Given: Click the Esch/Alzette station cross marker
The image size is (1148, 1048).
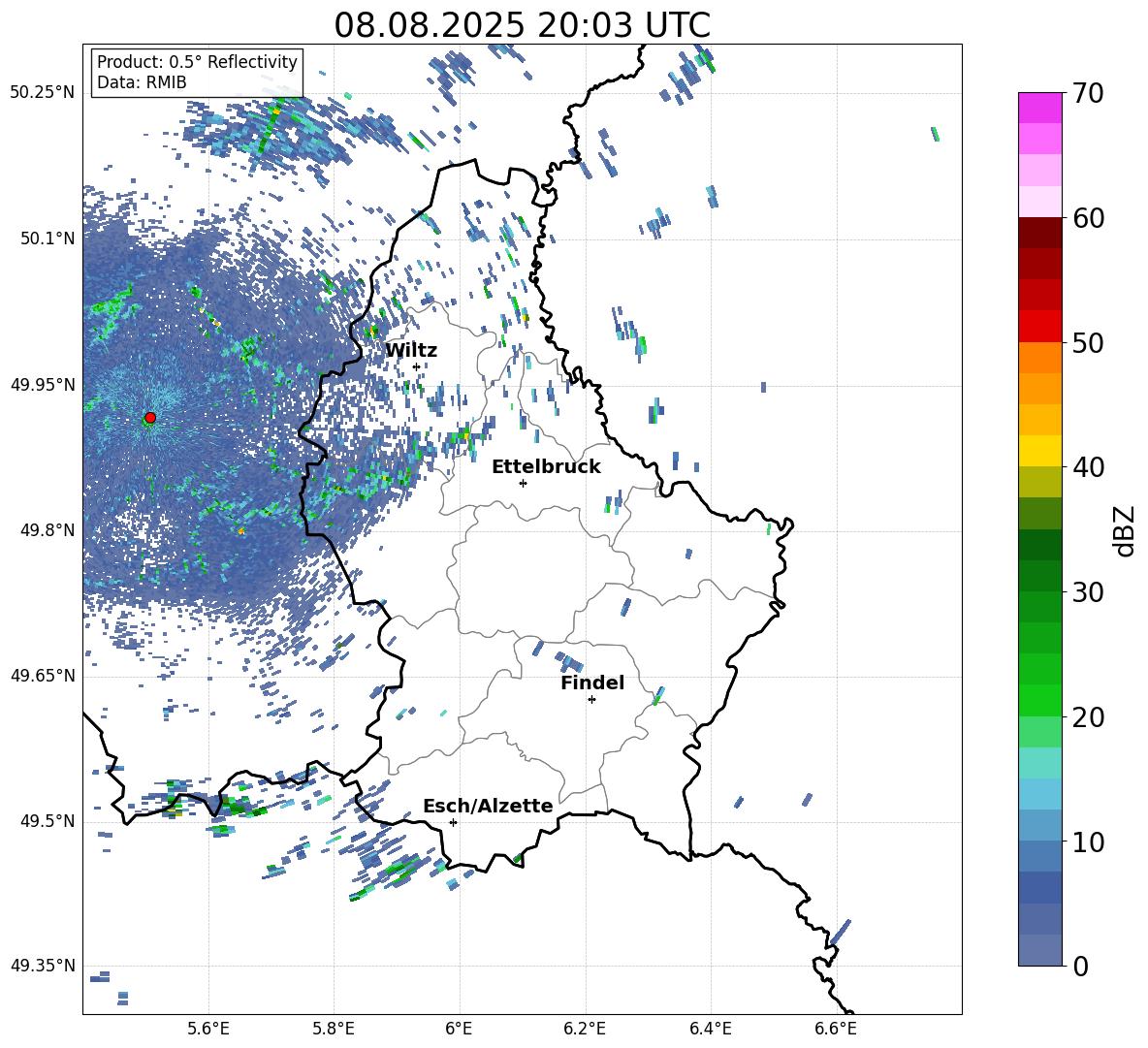Looking at the screenshot, I should (453, 822).
